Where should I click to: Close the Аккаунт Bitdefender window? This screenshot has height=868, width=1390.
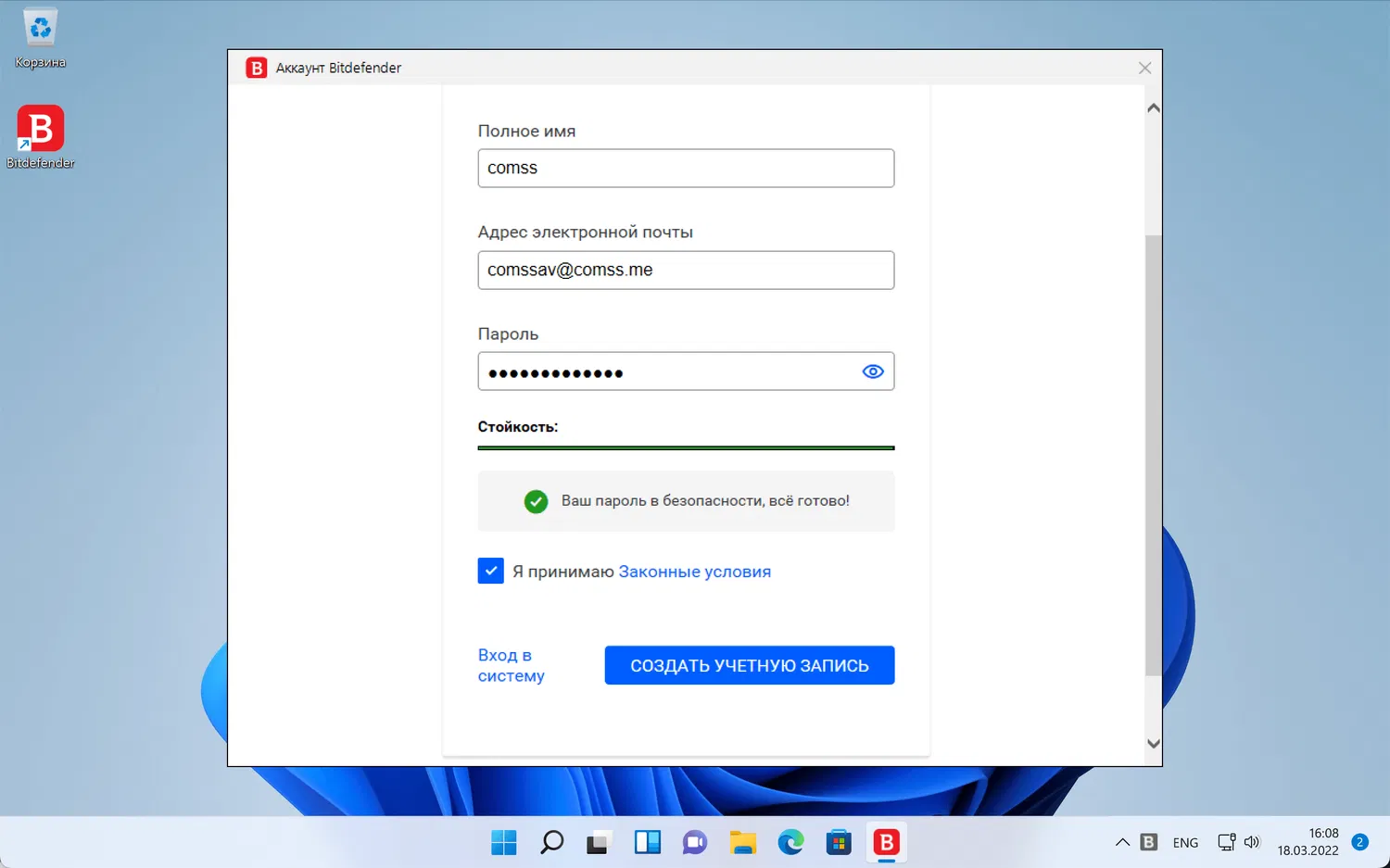pos(1145,68)
